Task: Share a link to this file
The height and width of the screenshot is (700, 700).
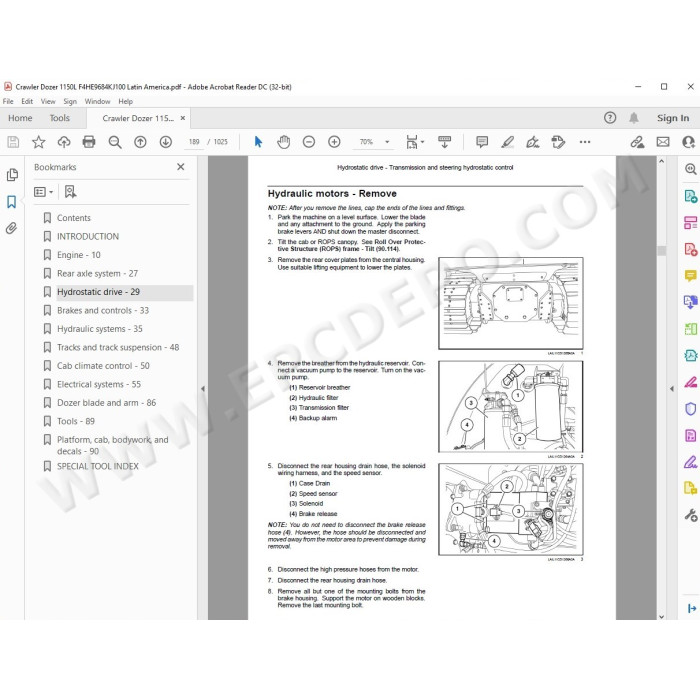Action: [637, 142]
